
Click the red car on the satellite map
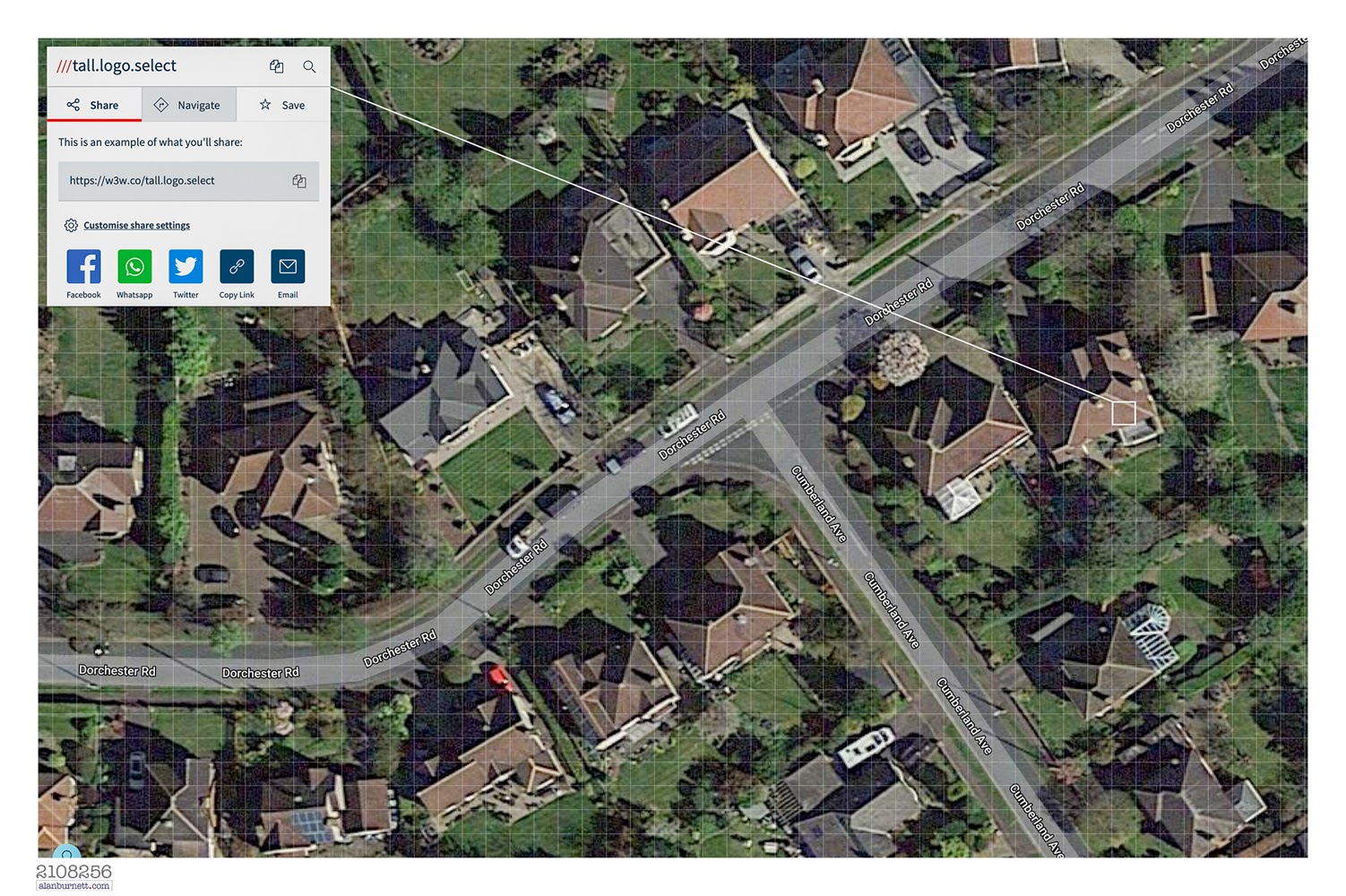[498, 677]
